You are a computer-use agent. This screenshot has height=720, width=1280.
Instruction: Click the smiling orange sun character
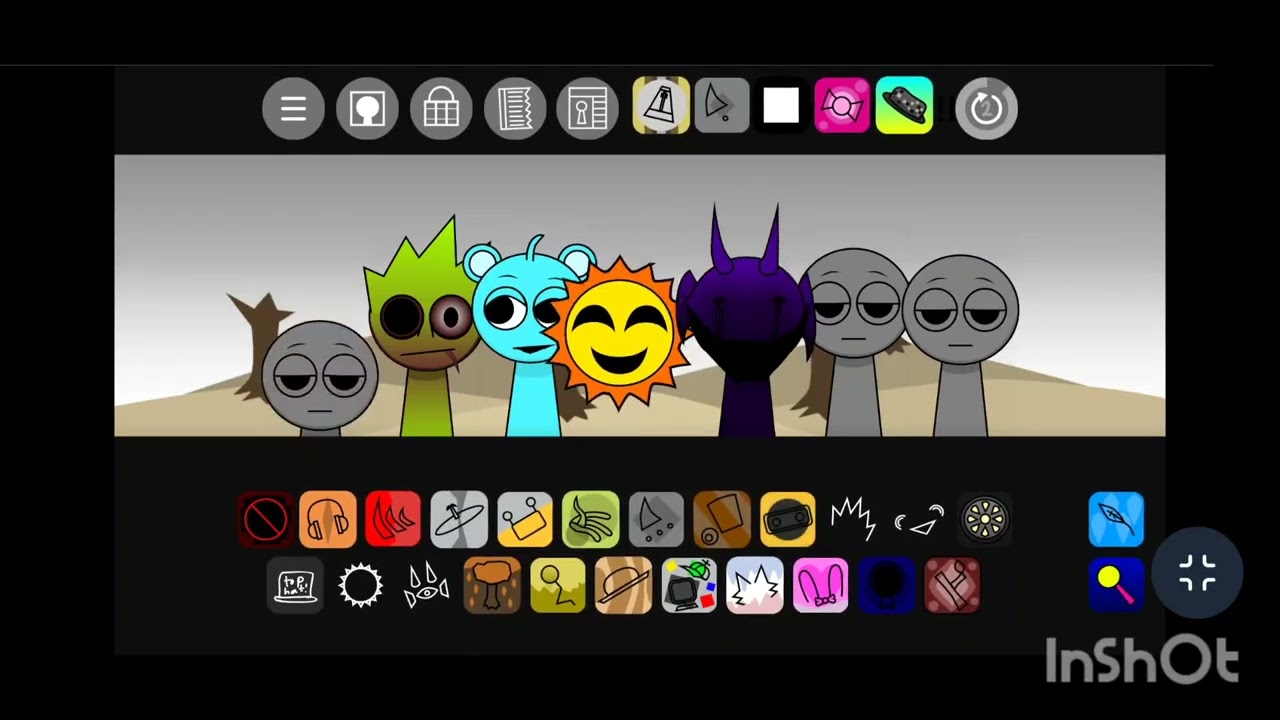(620, 332)
